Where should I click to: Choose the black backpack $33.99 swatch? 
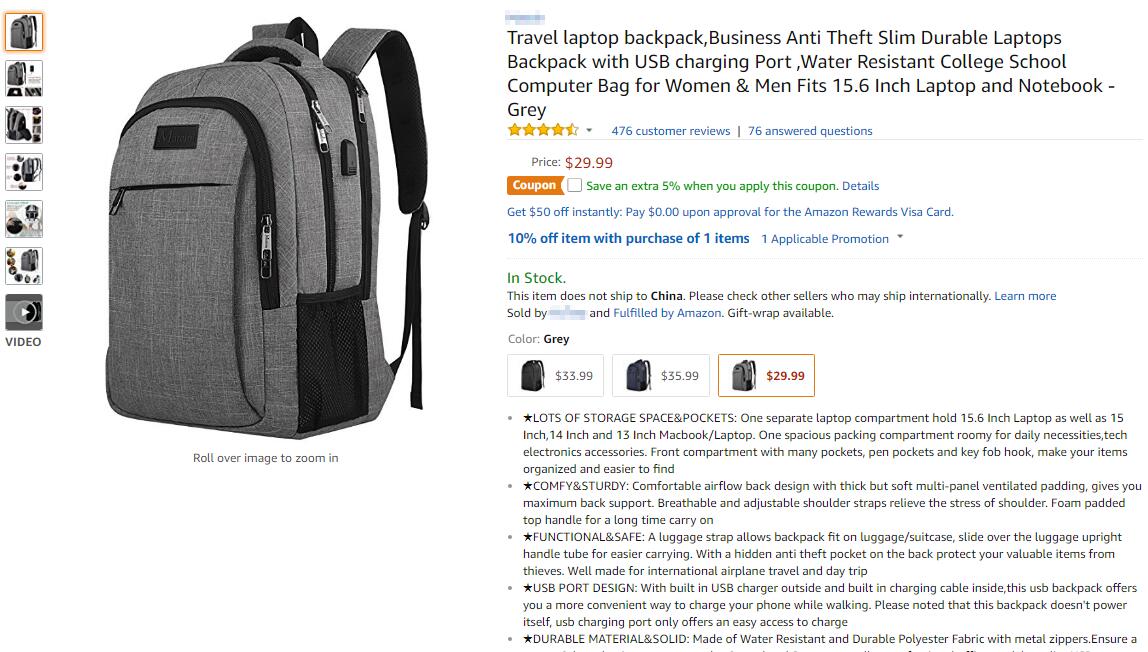pos(556,375)
